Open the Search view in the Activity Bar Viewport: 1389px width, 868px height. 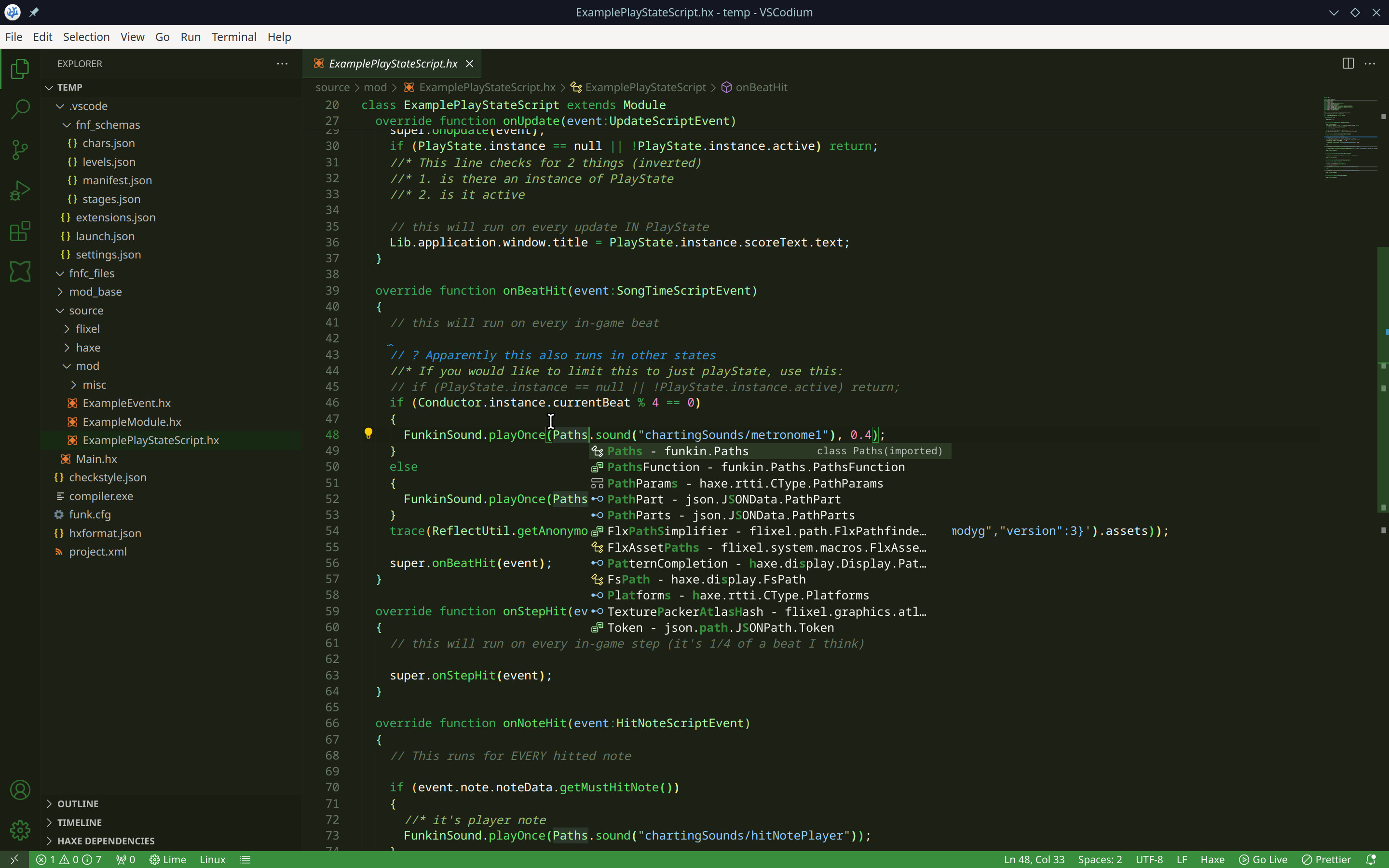(19, 108)
